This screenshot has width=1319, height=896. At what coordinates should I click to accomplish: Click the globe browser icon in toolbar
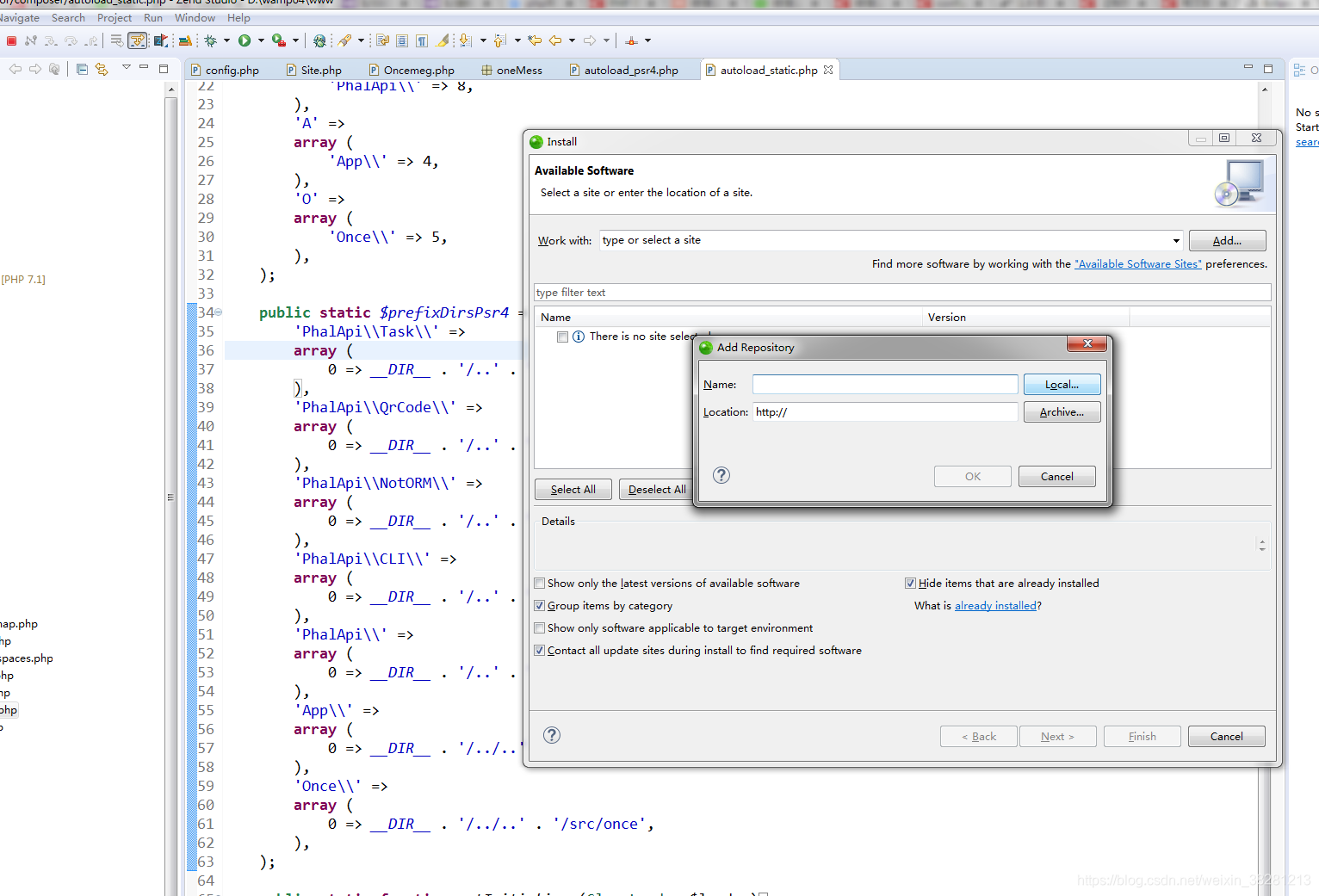point(319,40)
